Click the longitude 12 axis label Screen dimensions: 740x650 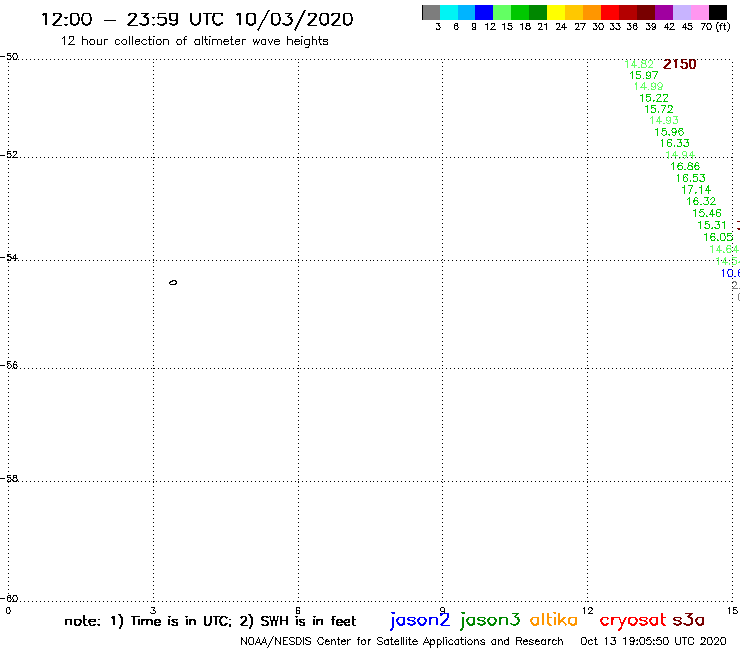[588, 610]
